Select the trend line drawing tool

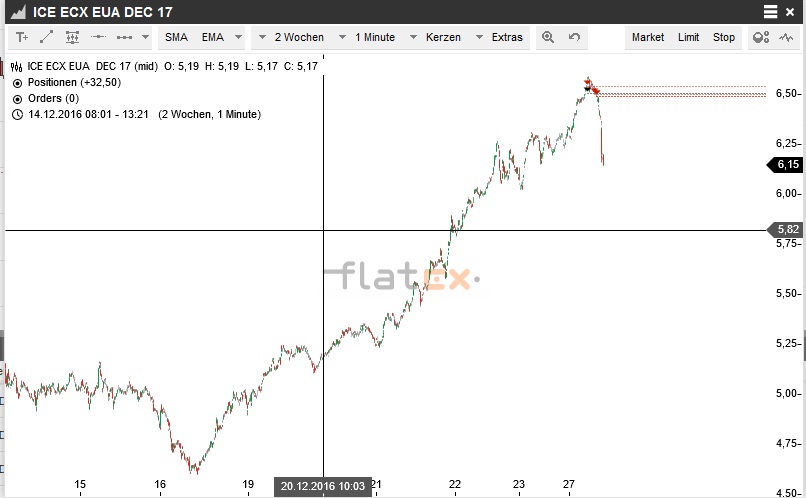click(x=46, y=37)
